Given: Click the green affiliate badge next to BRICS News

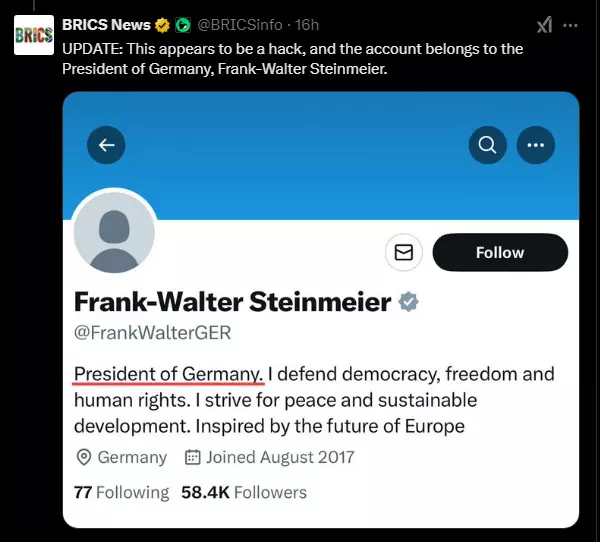Looking at the screenshot, I should (182, 25).
